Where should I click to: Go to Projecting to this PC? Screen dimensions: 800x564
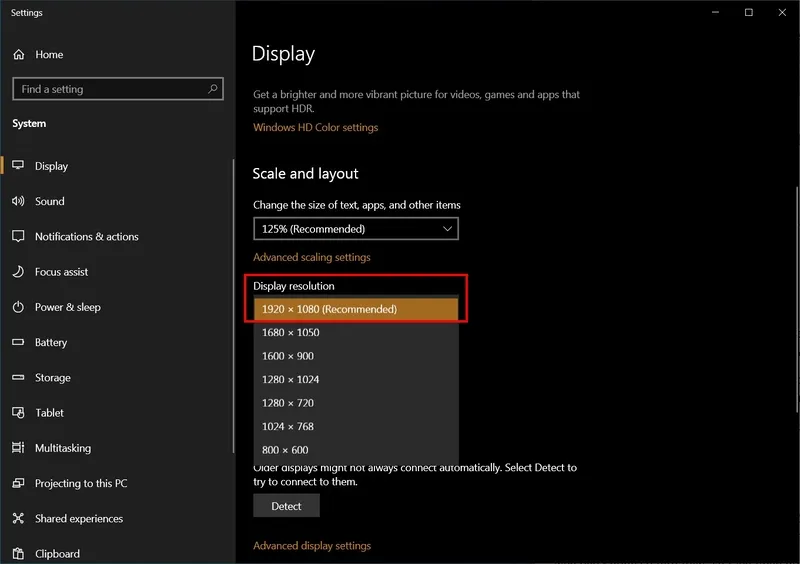(x=80, y=484)
